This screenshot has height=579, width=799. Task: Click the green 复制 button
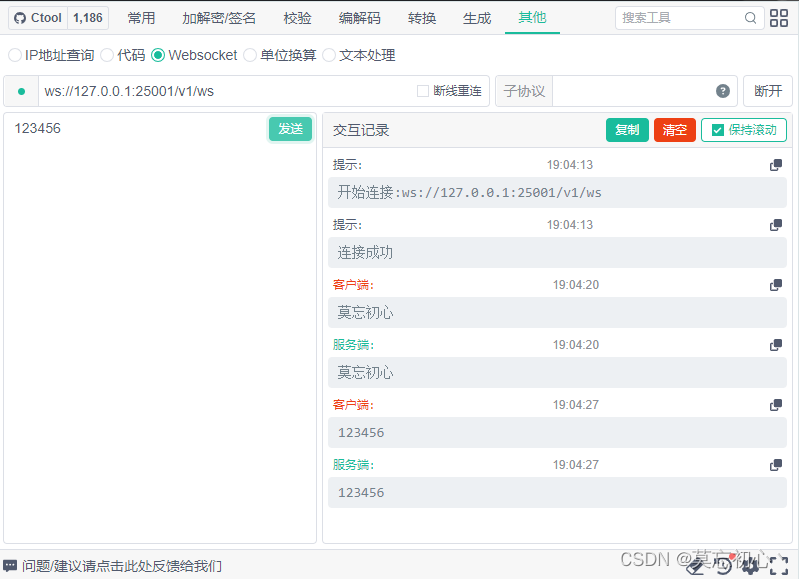pyautogui.click(x=627, y=130)
